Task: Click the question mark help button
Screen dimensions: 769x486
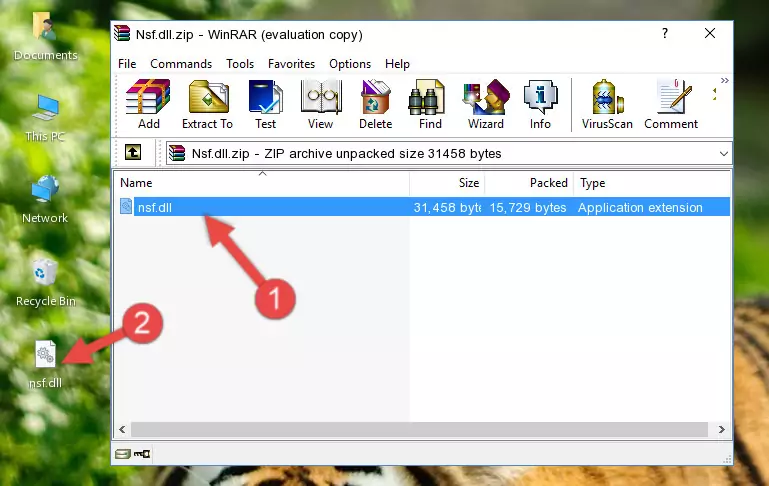Action: (x=665, y=33)
